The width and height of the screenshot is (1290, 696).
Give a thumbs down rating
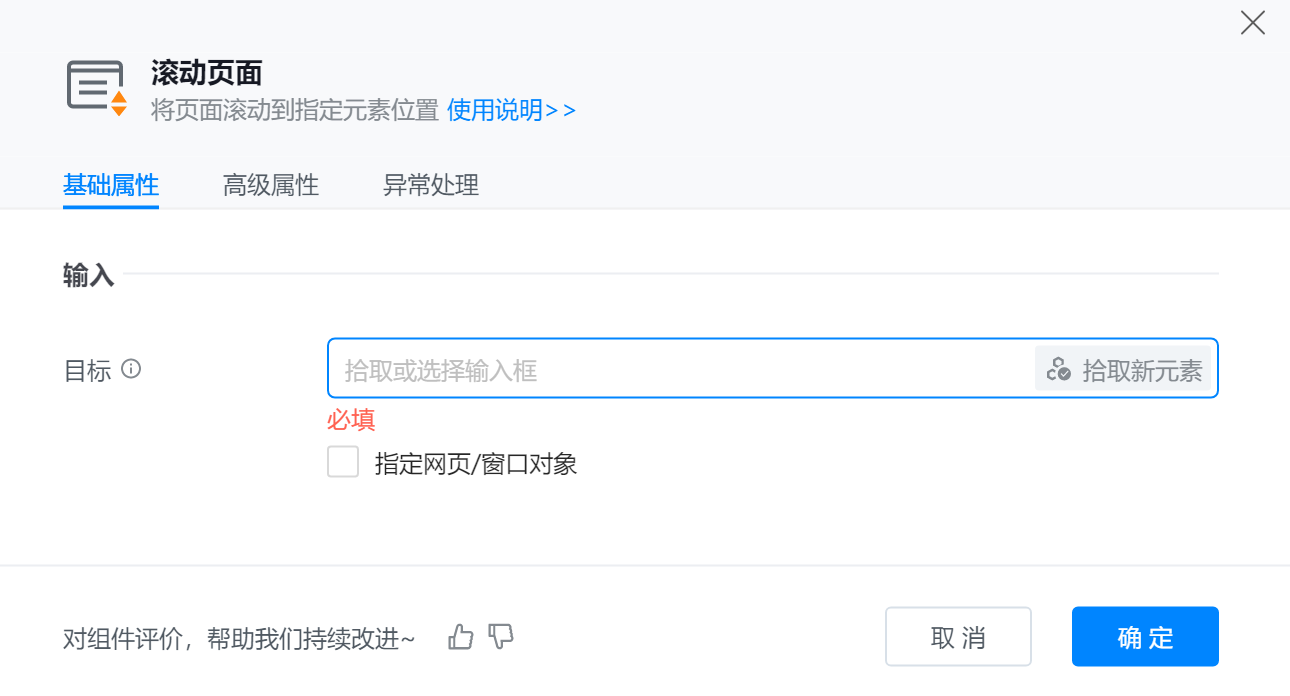pos(501,636)
